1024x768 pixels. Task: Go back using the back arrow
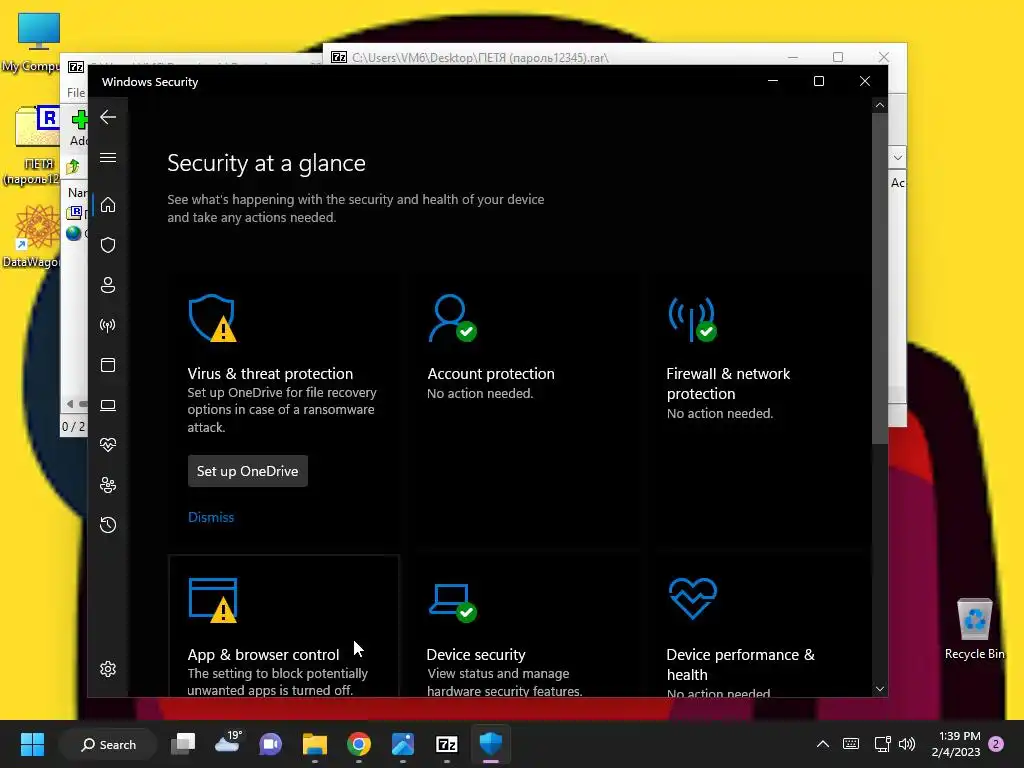108,118
